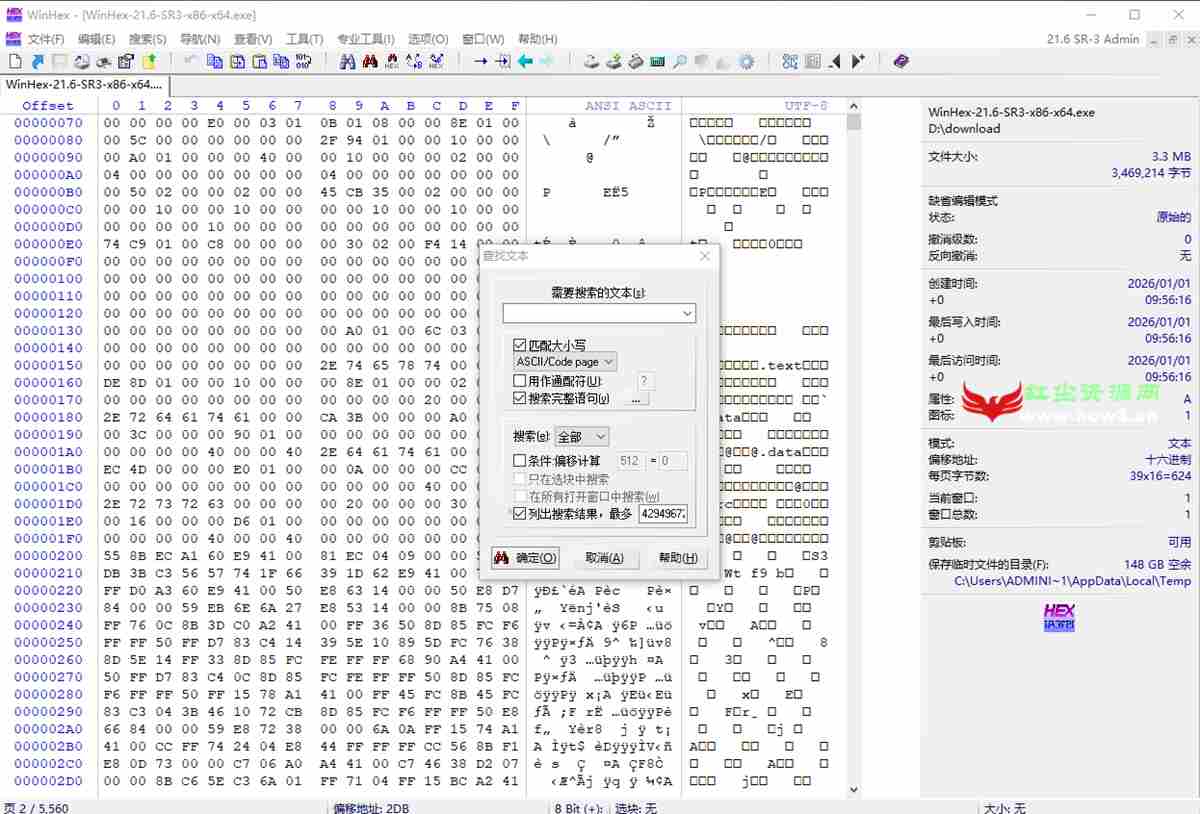Viewport: 1200px width, 814px height.
Task: Click the 确定(O) button
Action: click(526, 558)
